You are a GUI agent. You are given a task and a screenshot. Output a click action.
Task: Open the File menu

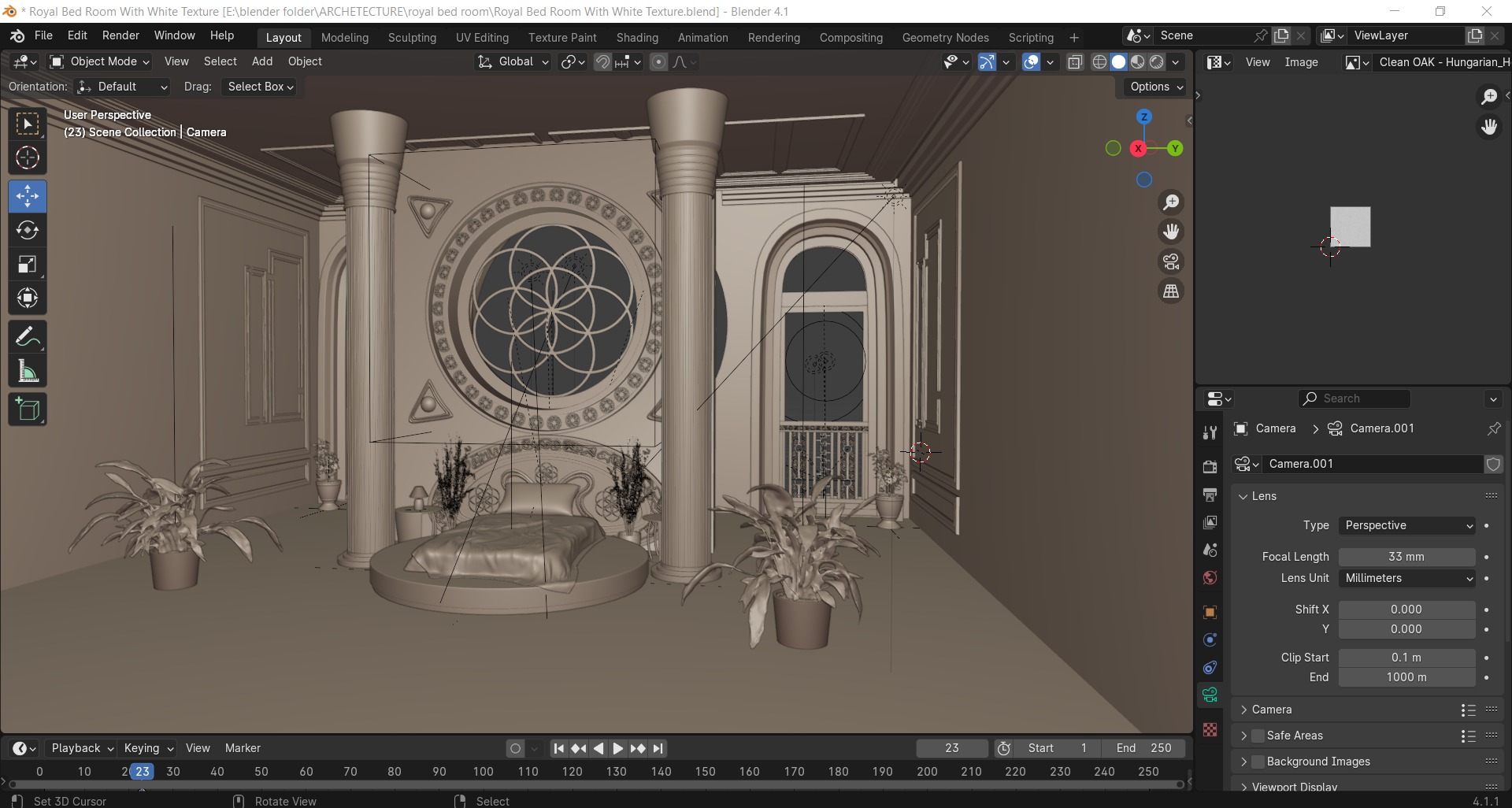coord(43,35)
